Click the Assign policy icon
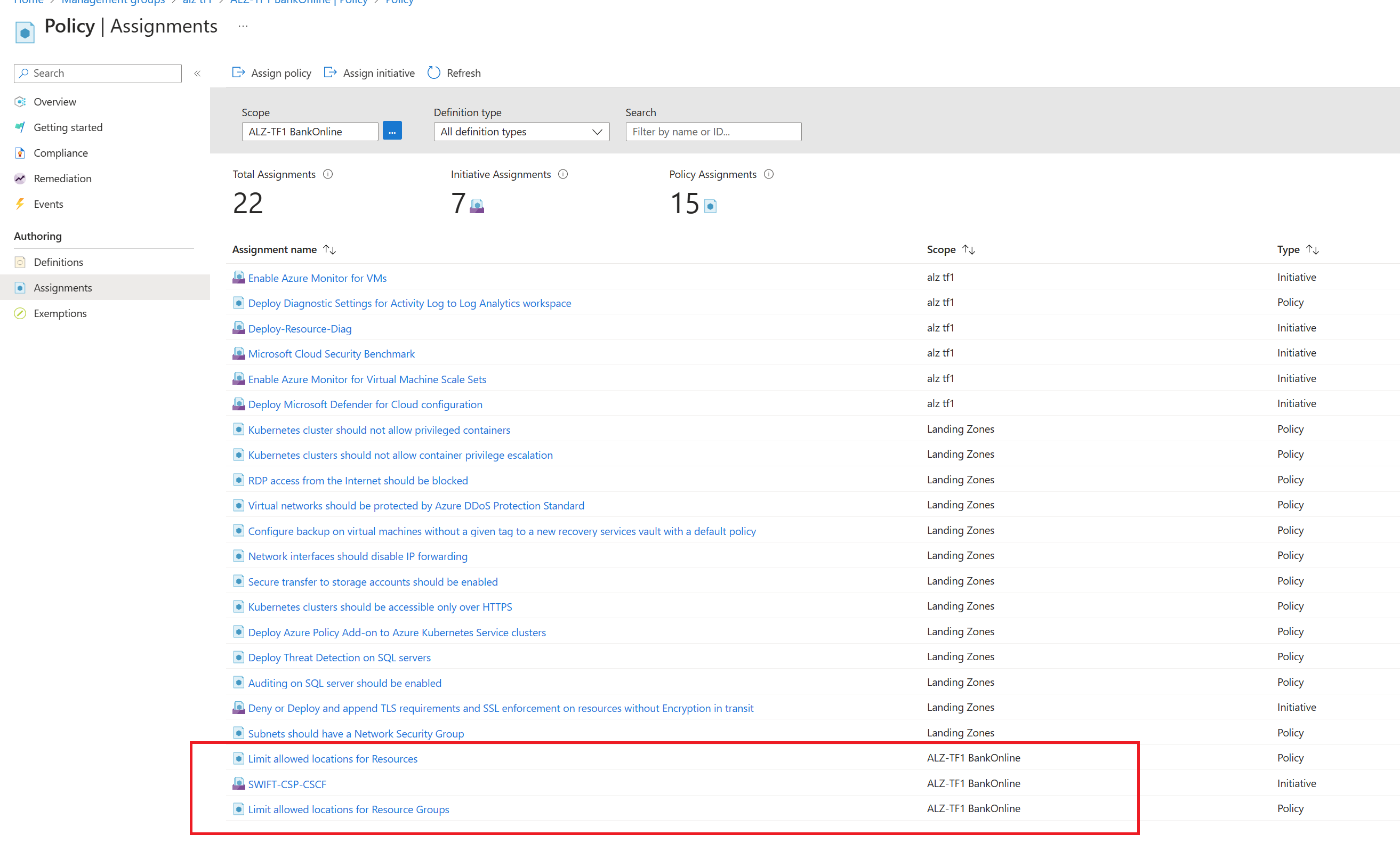The height and width of the screenshot is (851, 1400). coord(239,72)
